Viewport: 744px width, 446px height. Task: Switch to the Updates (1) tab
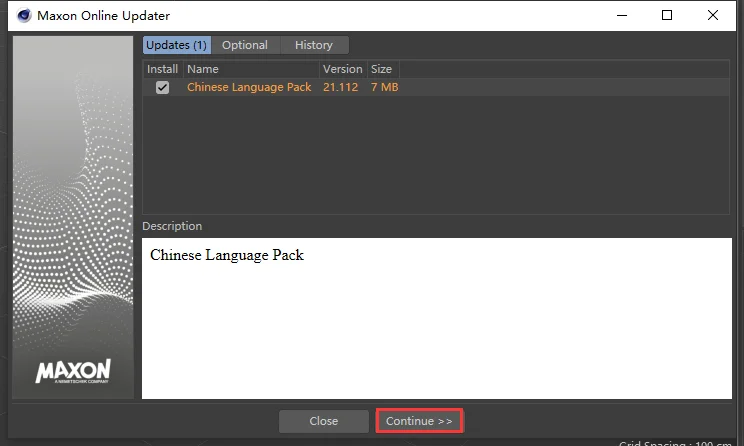pos(177,45)
